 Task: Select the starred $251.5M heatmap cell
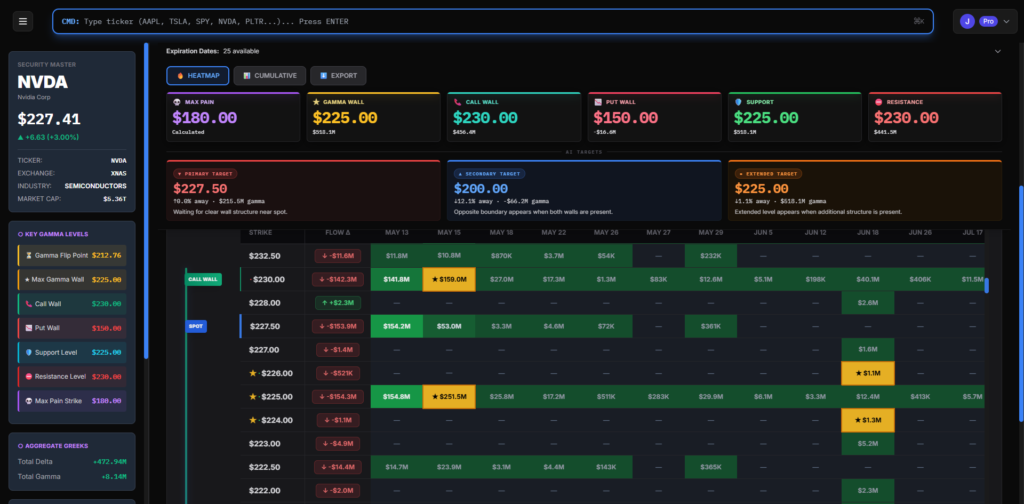(x=449, y=397)
